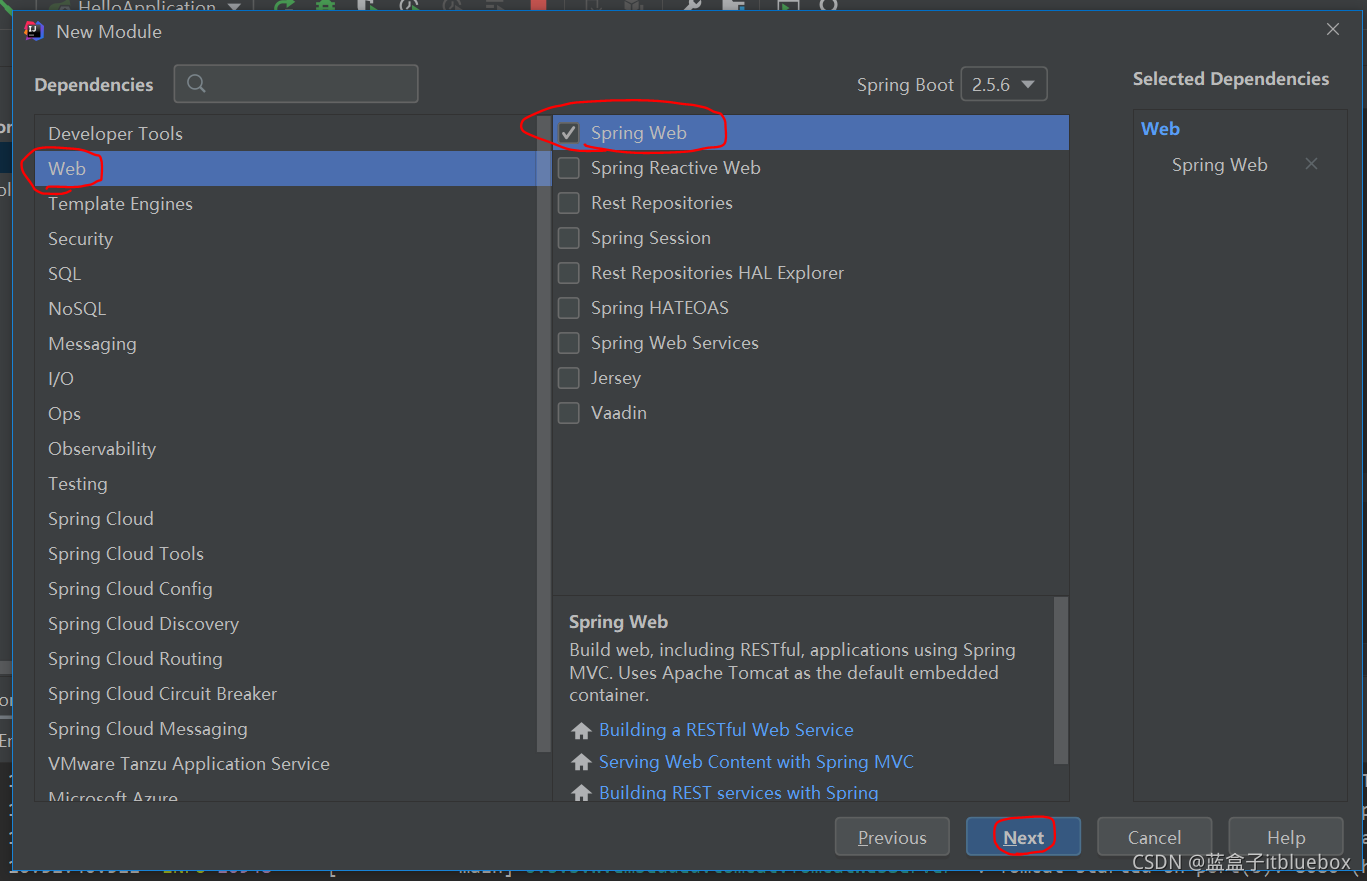Select the Messaging category
Image resolution: width=1367 pixels, height=881 pixels.
pos(286,343)
